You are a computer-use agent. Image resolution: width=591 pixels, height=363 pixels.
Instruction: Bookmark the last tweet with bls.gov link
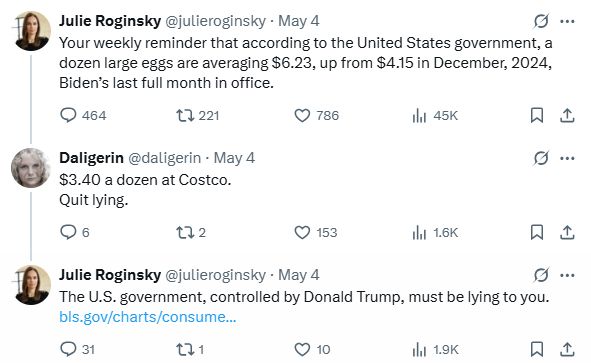pos(537,349)
